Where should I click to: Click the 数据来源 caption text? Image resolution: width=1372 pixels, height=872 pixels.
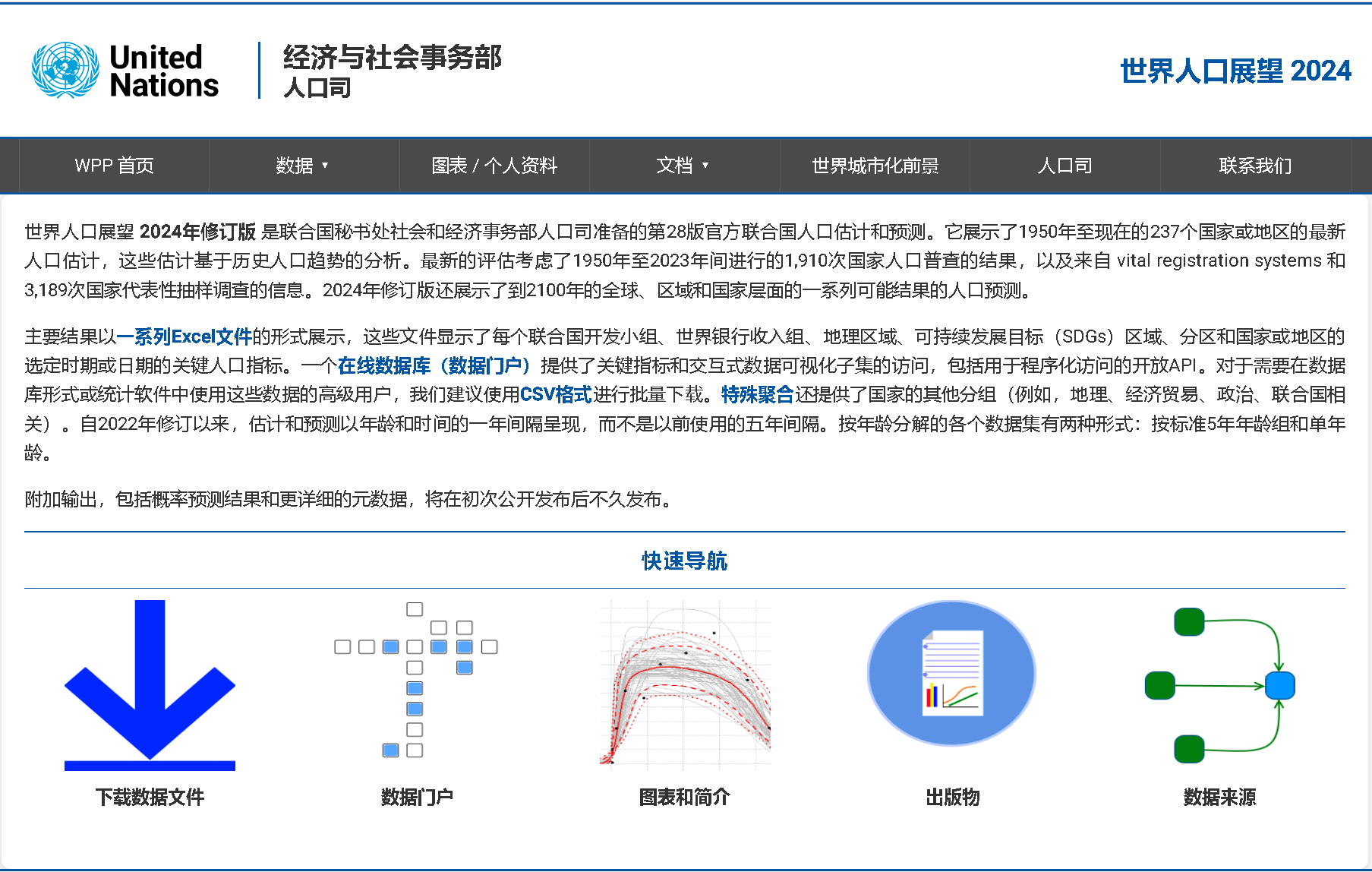[1219, 797]
